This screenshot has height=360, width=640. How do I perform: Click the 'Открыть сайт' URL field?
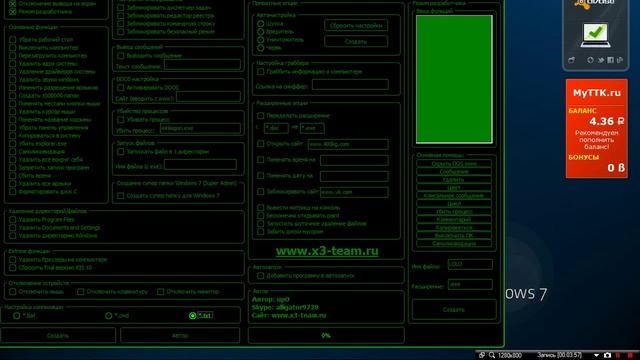pos(348,144)
